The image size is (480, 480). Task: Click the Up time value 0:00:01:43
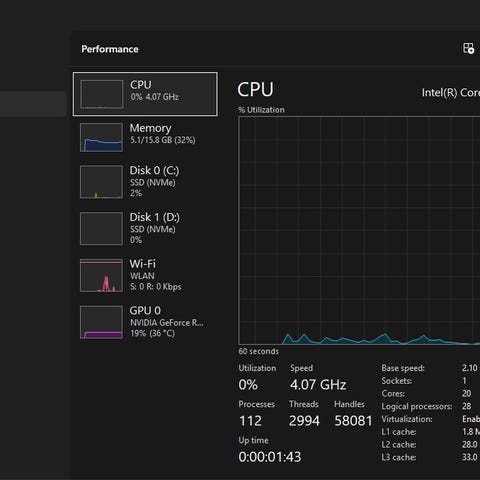(x=270, y=457)
